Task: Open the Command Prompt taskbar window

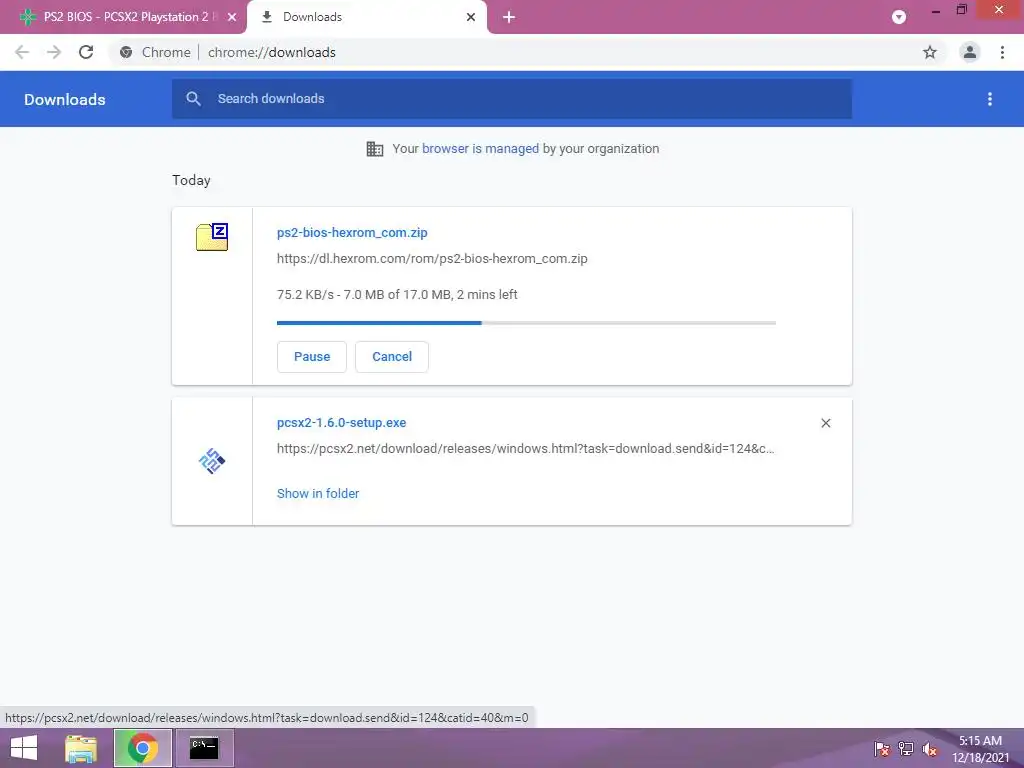Action: tap(204, 748)
